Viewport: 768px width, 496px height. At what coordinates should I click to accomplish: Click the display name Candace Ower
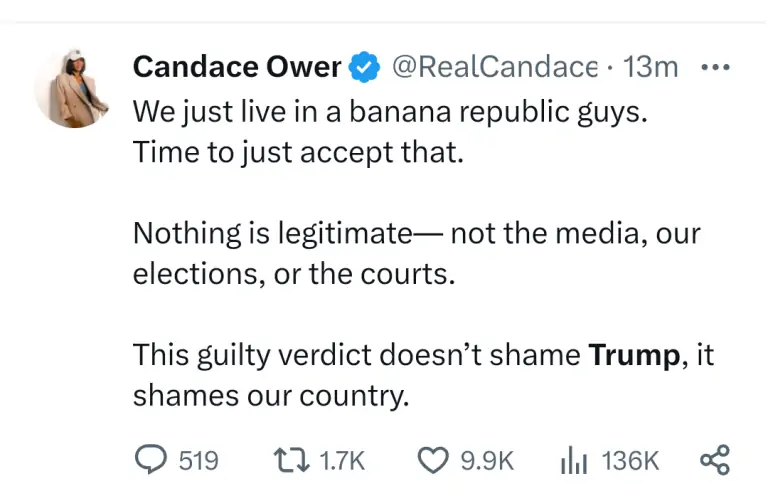(x=236, y=68)
